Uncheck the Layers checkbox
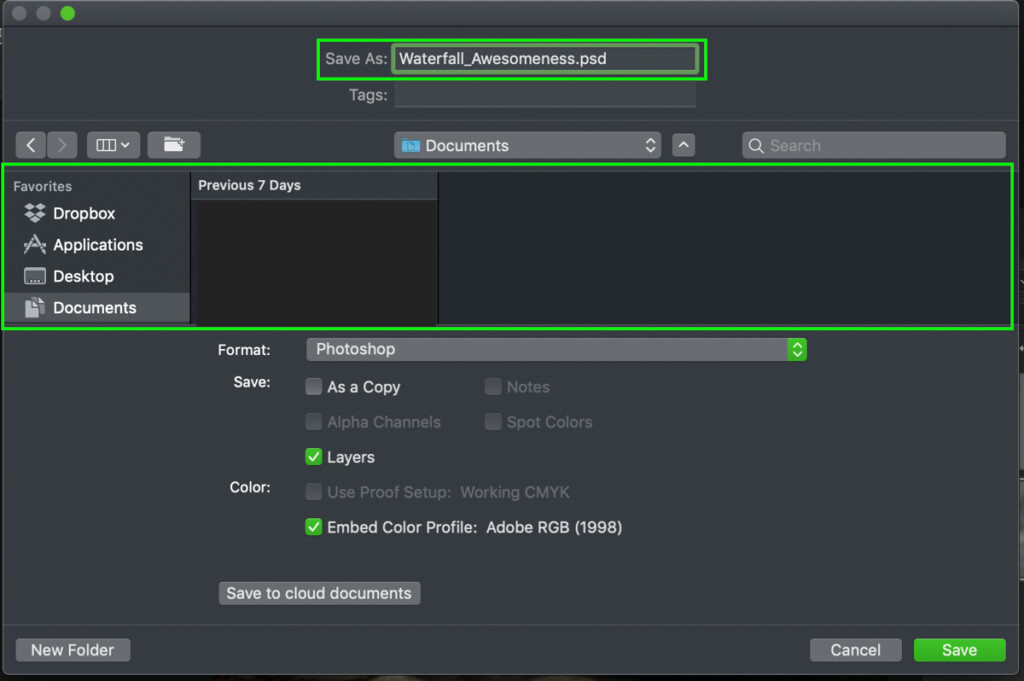Viewport: 1024px width, 681px height. (x=314, y=457)
